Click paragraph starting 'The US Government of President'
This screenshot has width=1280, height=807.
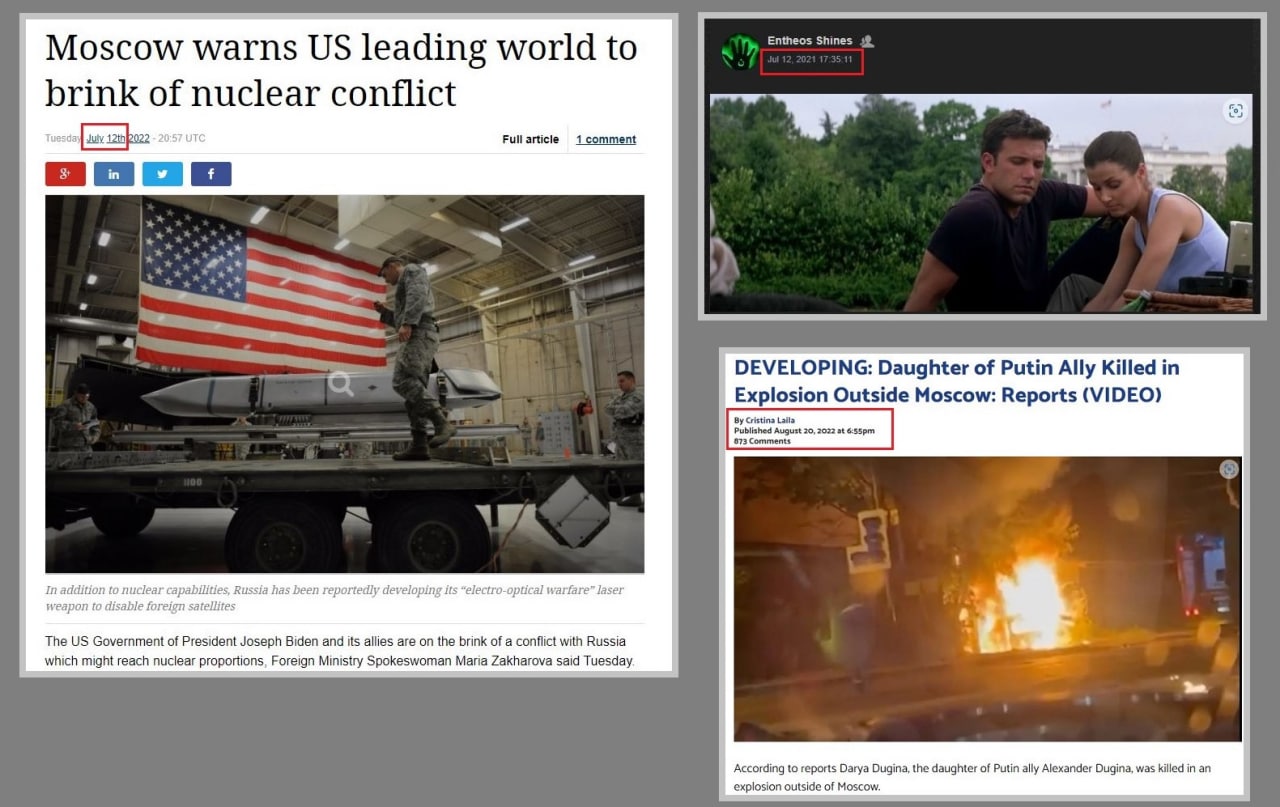click(340, 651)
